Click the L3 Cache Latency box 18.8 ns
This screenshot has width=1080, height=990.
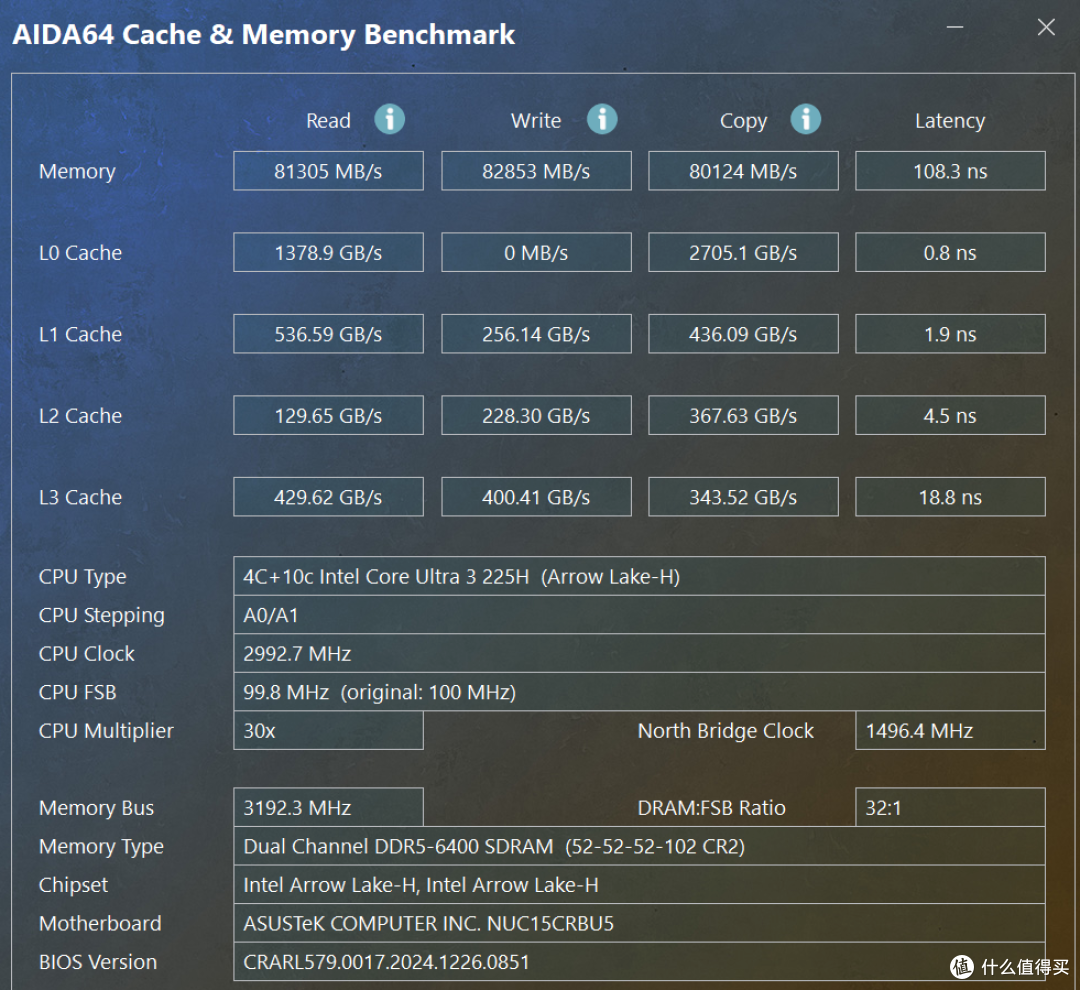pyautogui.click(x=950, y=497)
